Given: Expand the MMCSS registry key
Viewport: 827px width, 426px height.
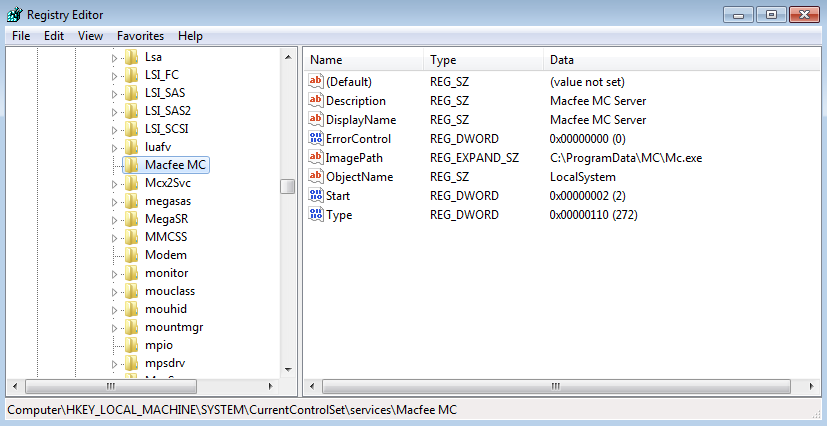Looking at the screenshot, I should (114, 237).
